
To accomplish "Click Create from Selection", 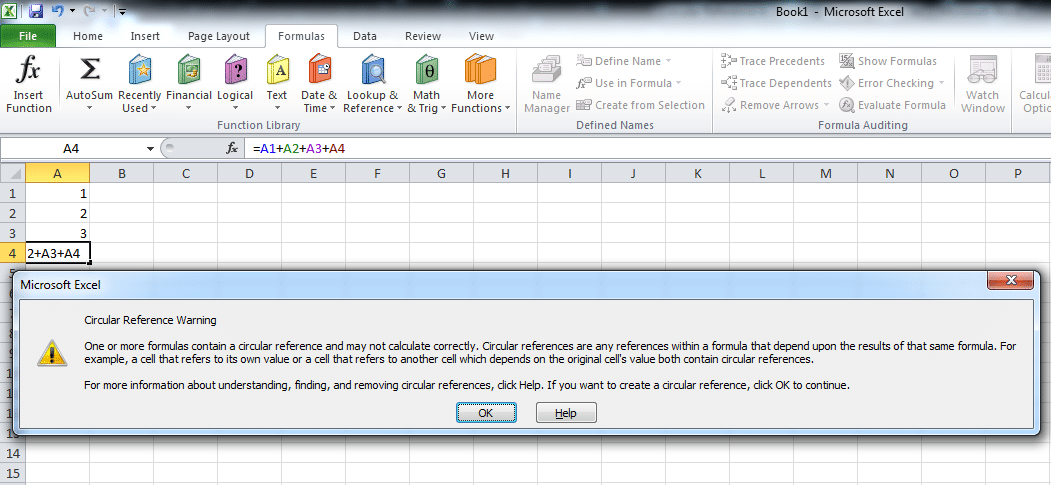I will (x=640, y=105).
